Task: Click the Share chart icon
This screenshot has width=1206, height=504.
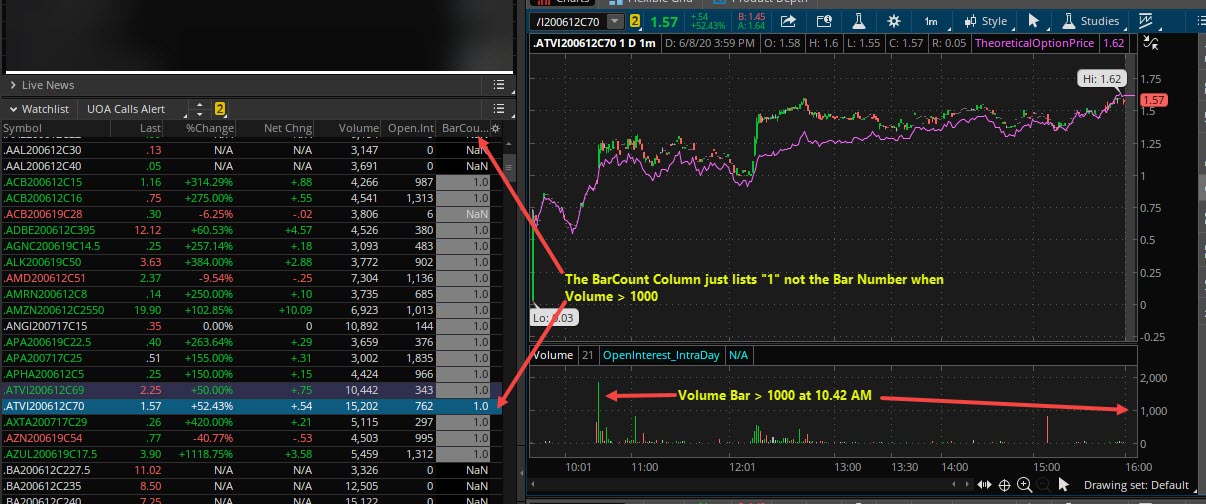Action: click(x=788, y=20)
